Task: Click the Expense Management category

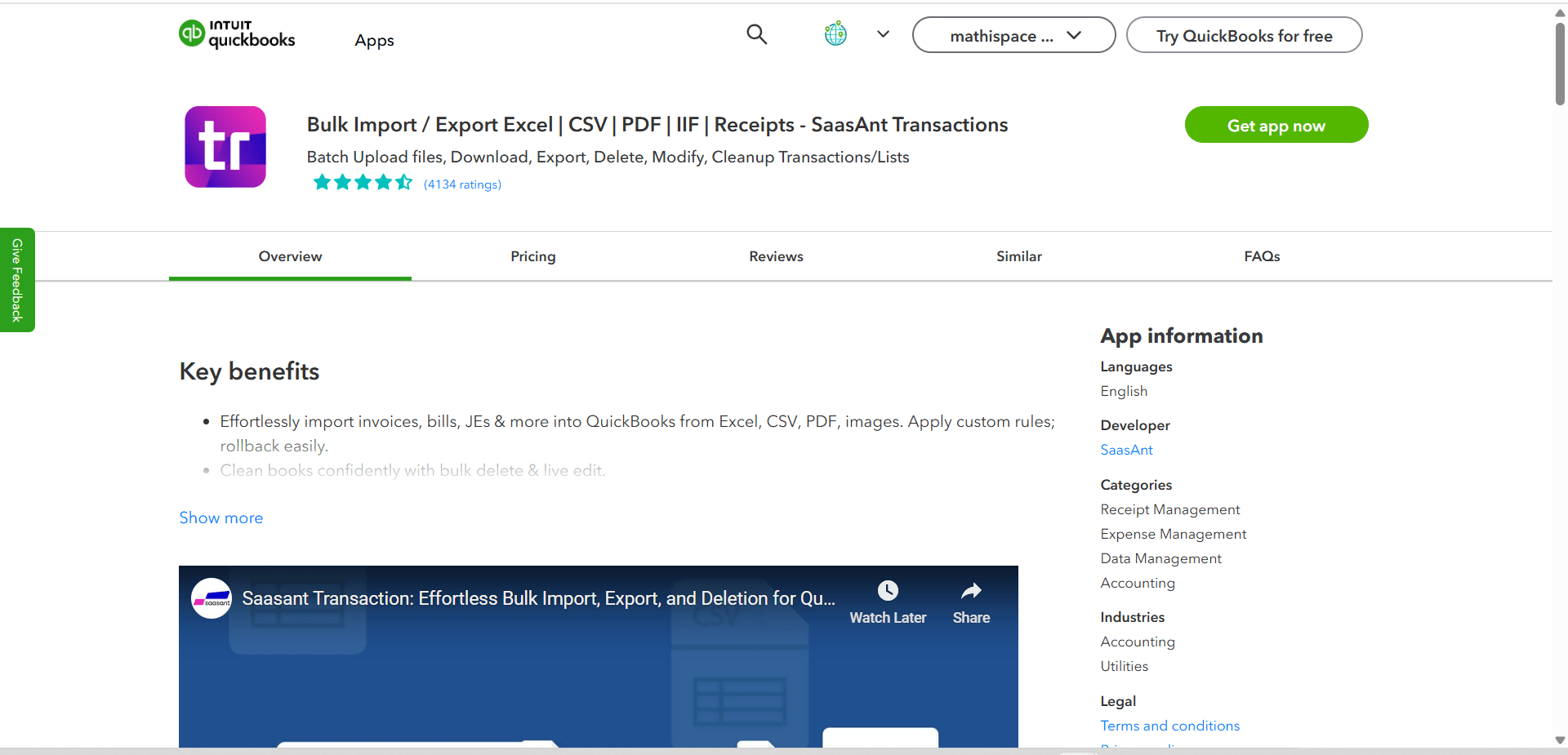Action: coord(1173,534)
